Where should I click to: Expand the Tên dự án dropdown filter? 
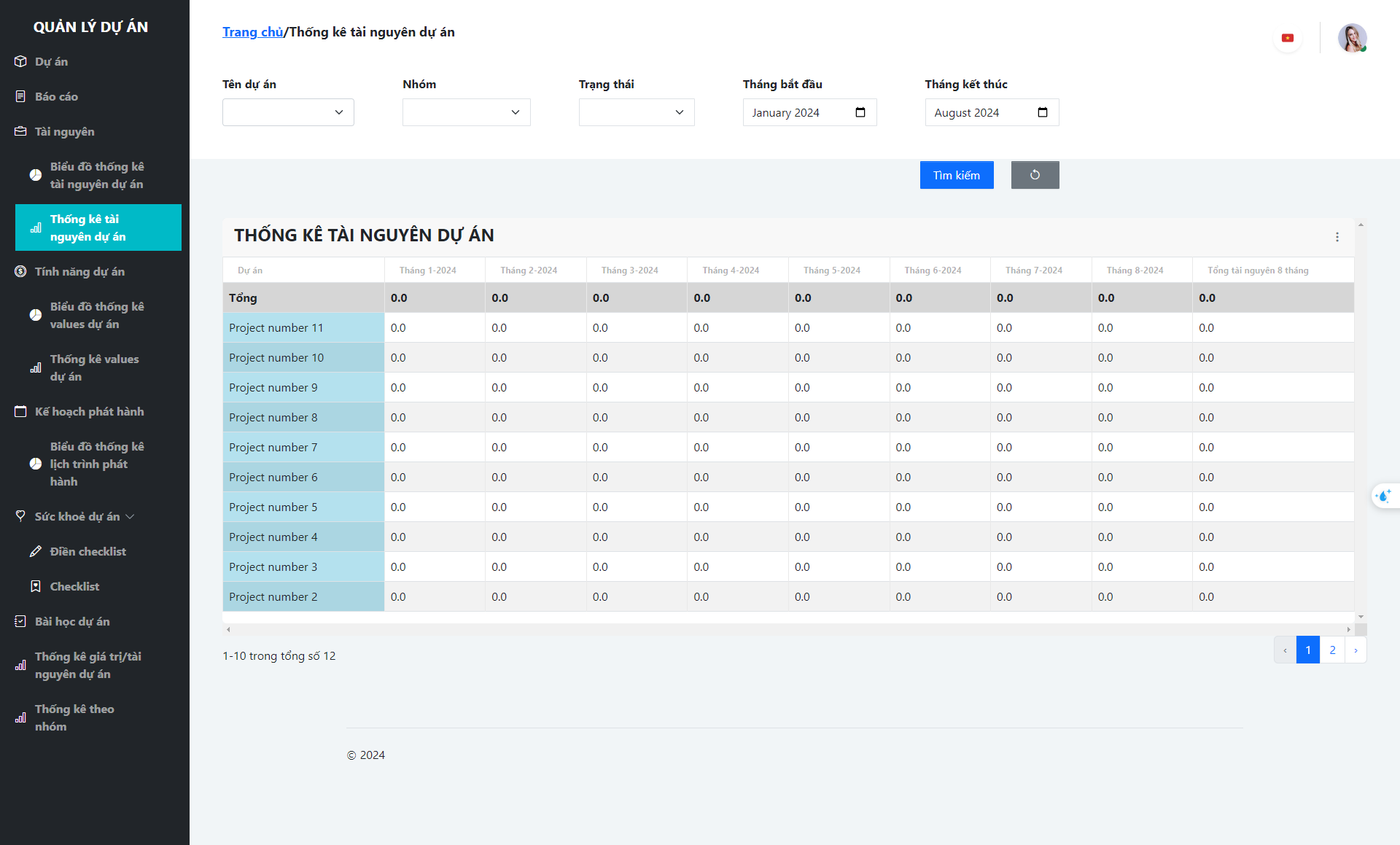click(x=287, y=112)
